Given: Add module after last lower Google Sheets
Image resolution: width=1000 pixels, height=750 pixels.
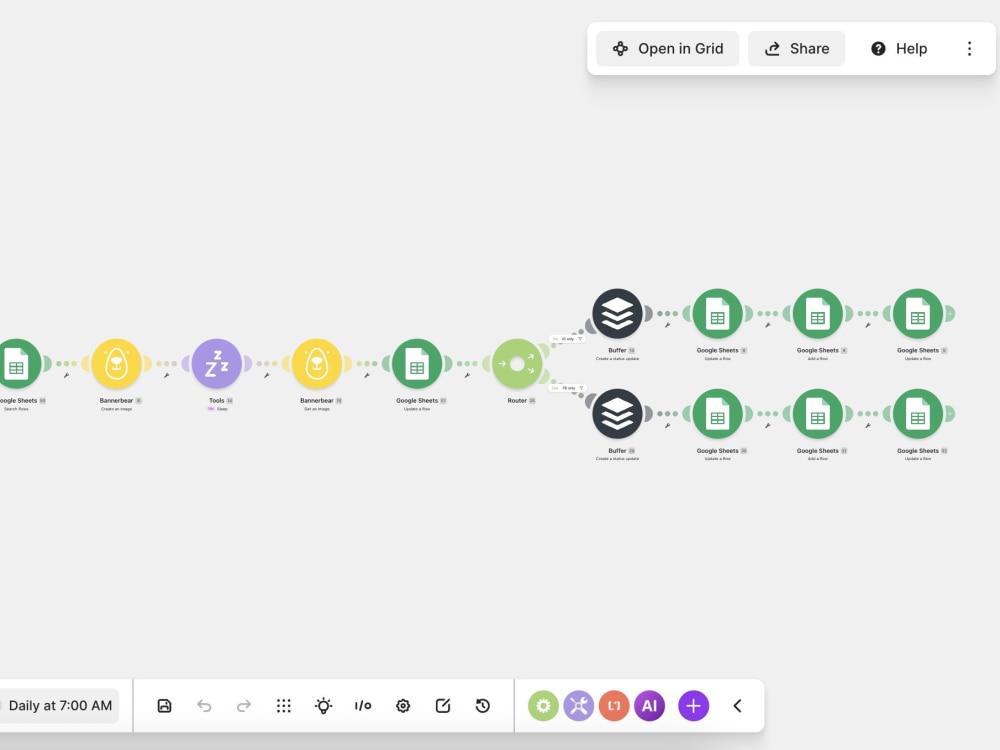Looking at the screenshot, I should point(950,414).
